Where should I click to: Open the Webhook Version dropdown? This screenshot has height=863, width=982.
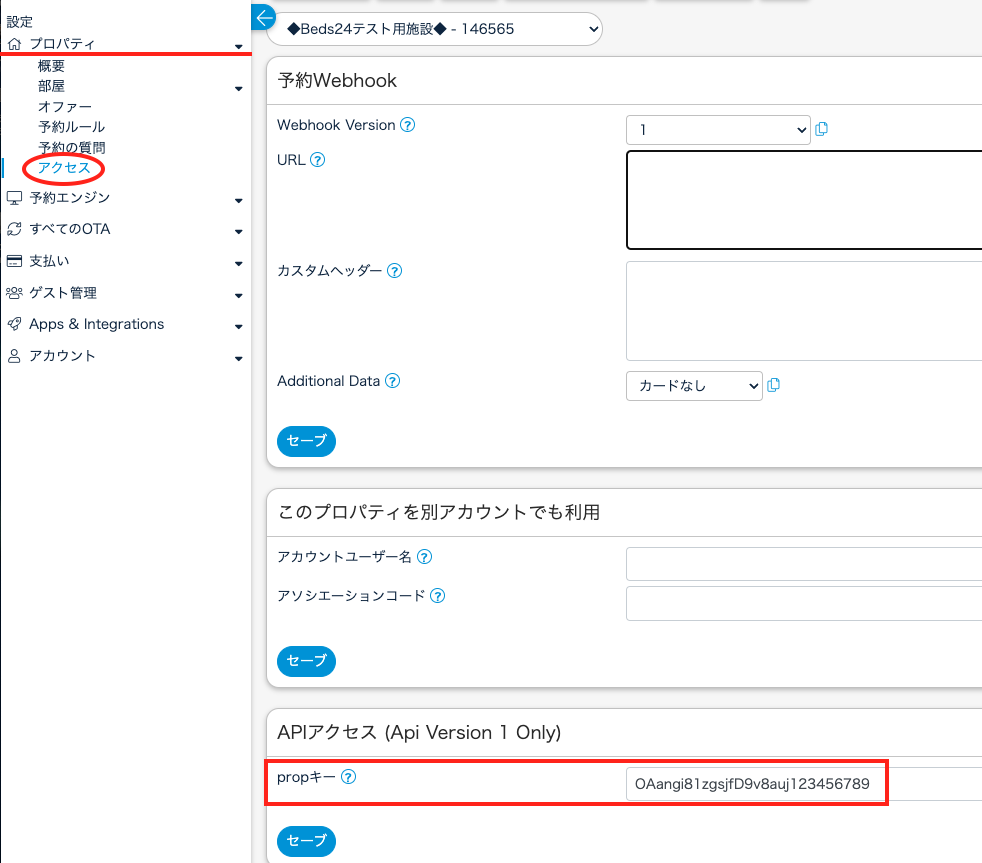click(717, 130)
